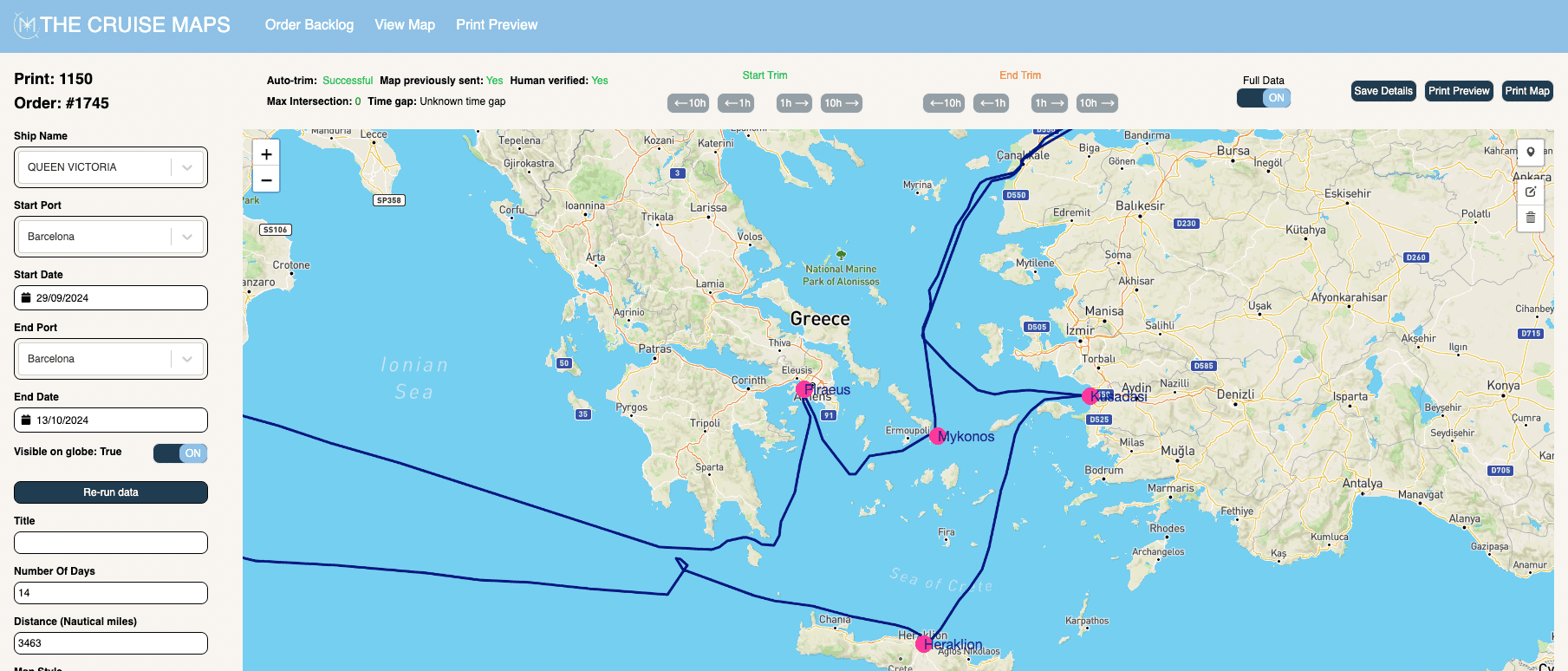Turn off the Full Data toggle

click(1264, 98)
